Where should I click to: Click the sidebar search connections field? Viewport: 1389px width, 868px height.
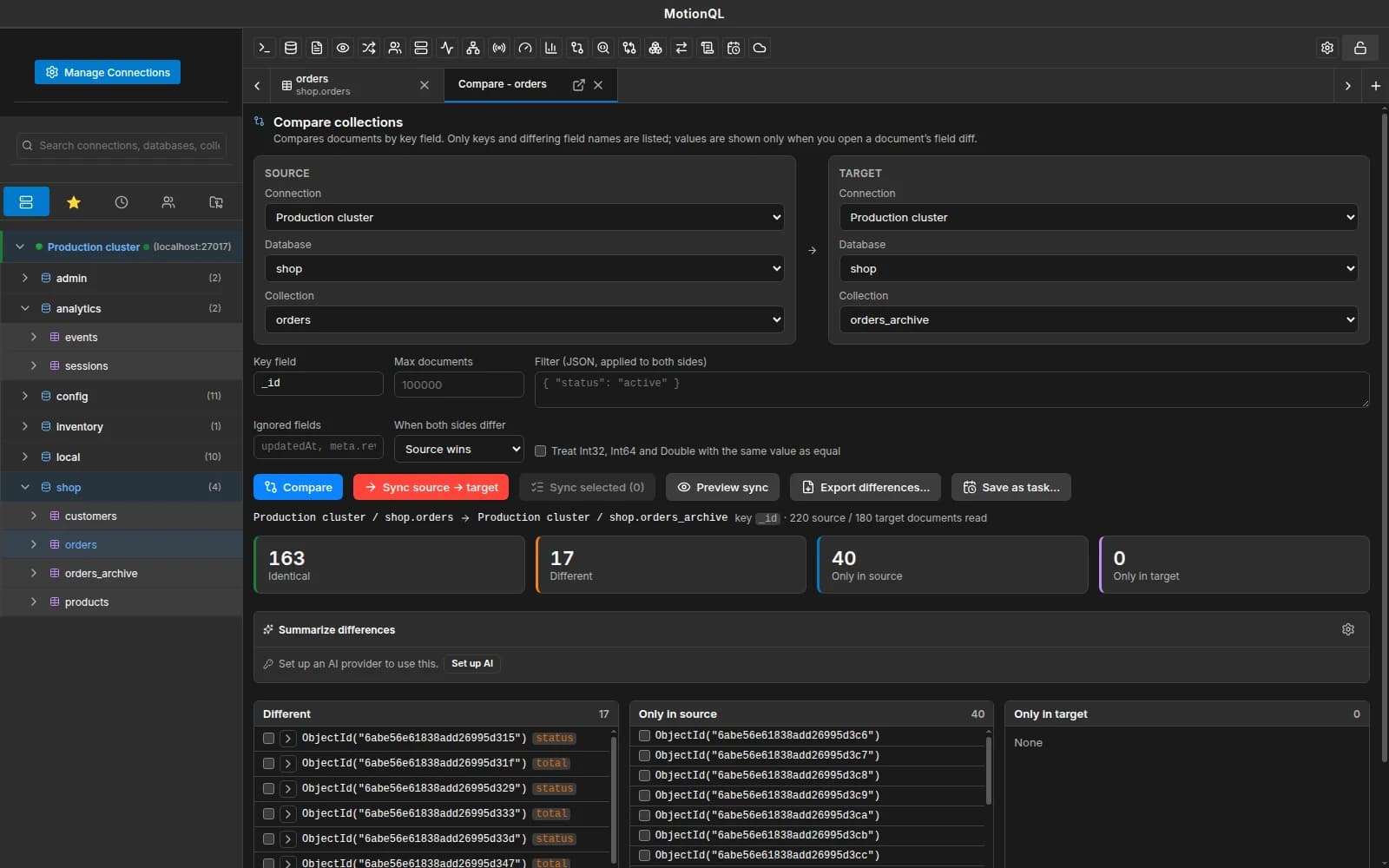click(x=122, y=146)
